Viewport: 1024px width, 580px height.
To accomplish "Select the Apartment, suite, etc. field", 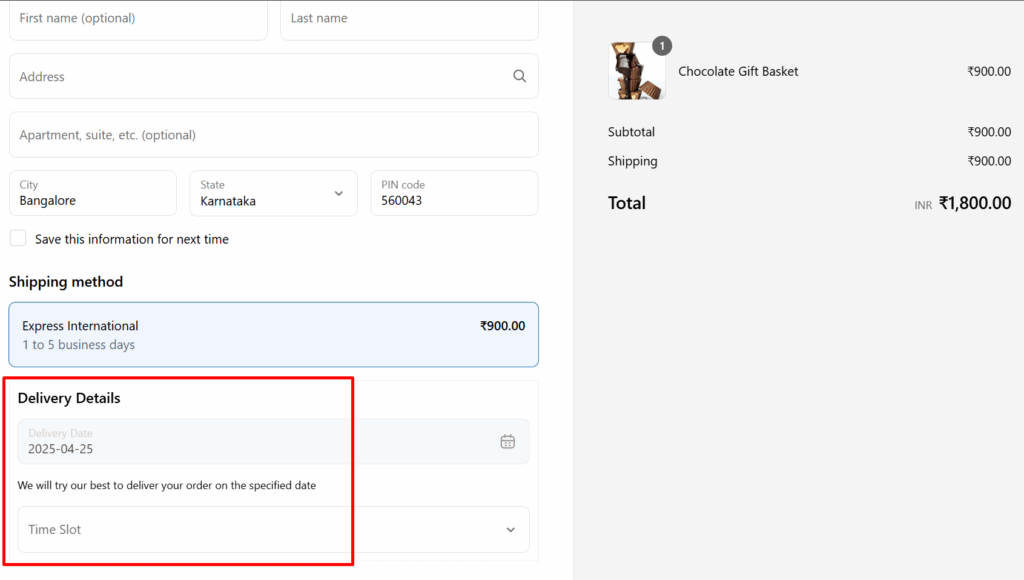I will 273,135.
